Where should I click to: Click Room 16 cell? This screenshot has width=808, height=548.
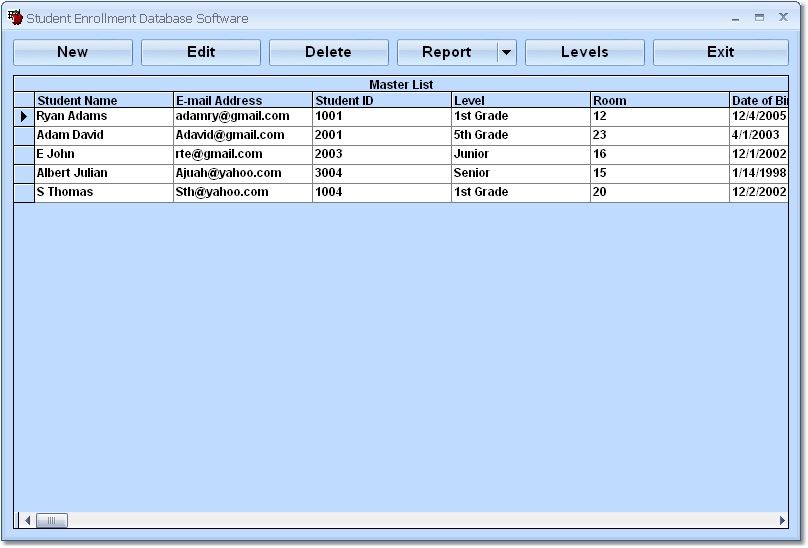pos(660,155)
